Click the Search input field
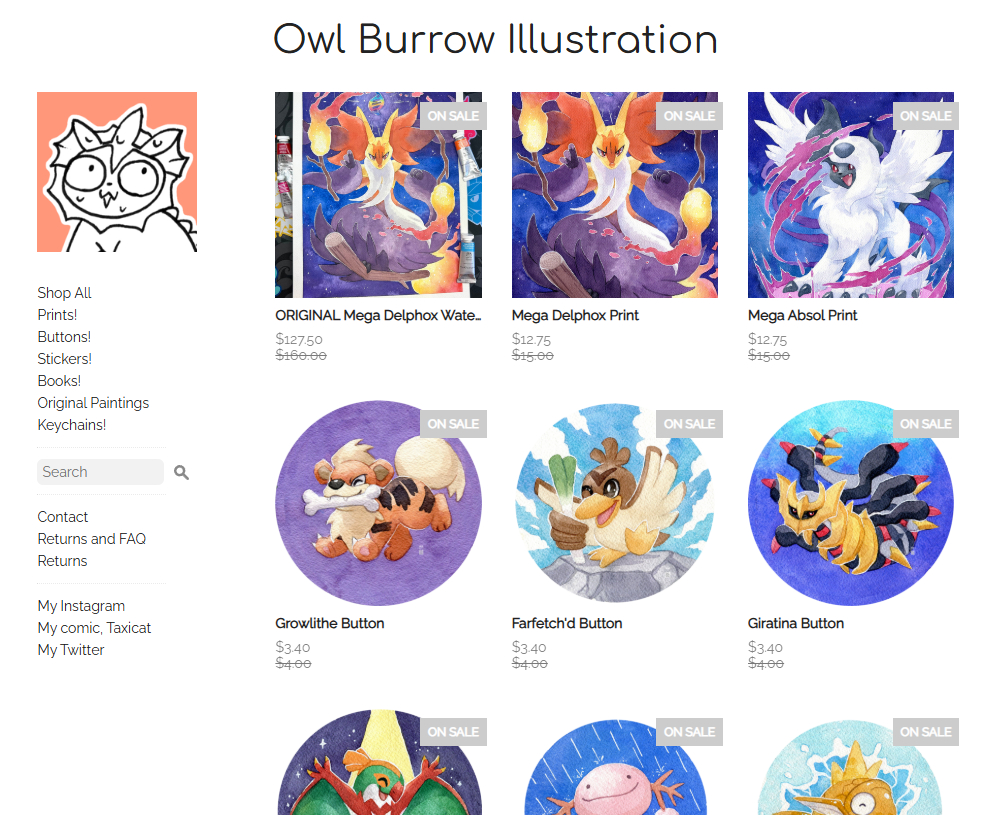 (x=100, y=472)
